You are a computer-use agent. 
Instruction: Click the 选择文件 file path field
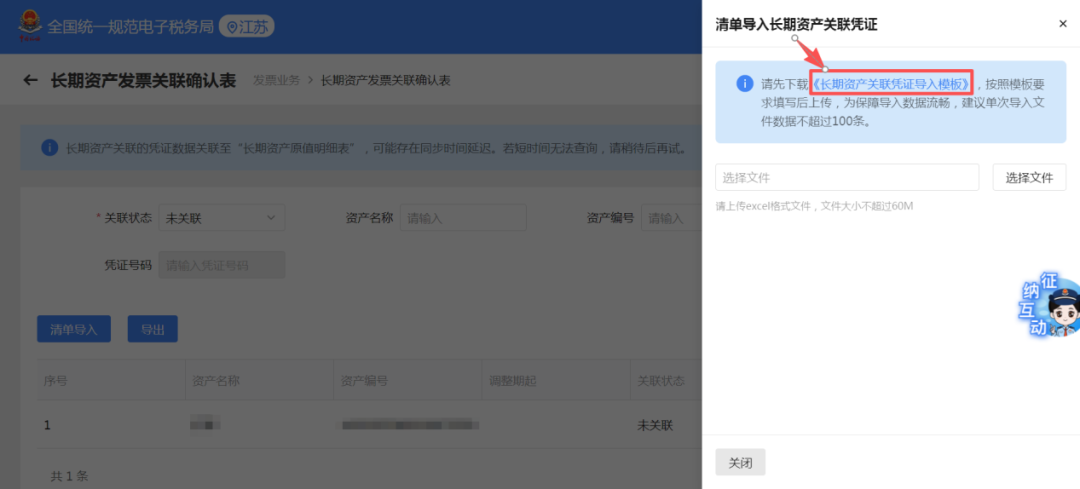point(846,177)
